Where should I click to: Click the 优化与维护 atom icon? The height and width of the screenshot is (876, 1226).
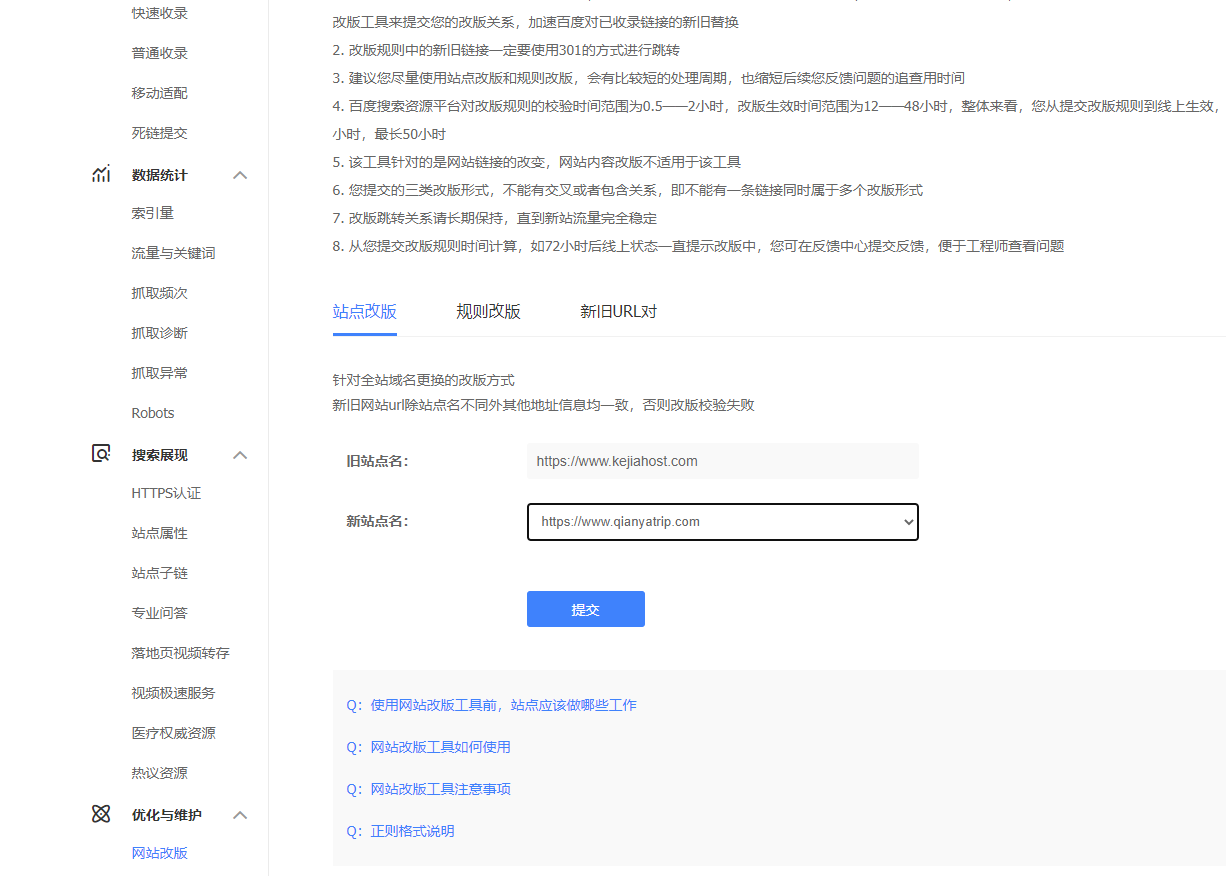click(x=101, y=815)
